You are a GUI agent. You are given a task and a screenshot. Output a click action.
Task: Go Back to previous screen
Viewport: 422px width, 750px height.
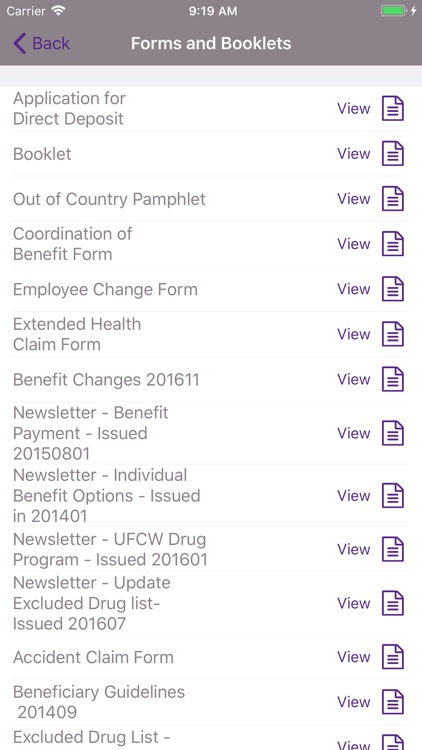tap(42, 43)
